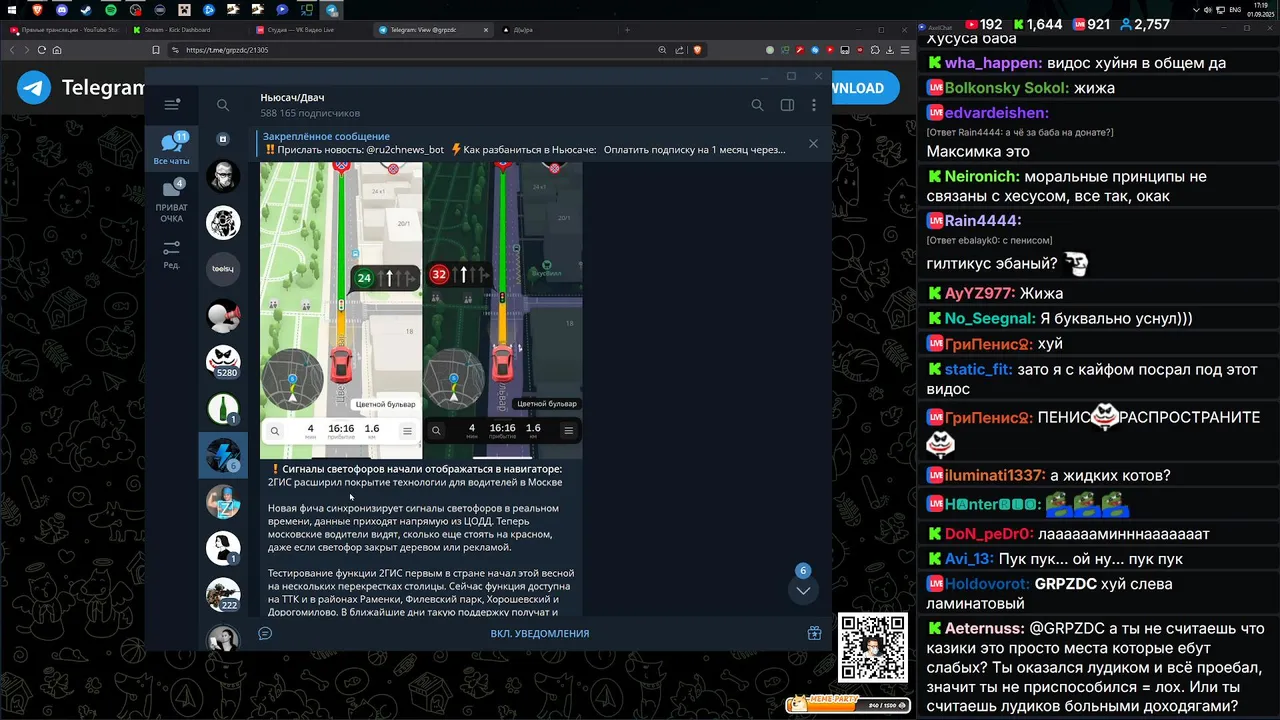Open the channel three-dot options menu
The height and width of the screenshot is (720, 1280).
814,105
